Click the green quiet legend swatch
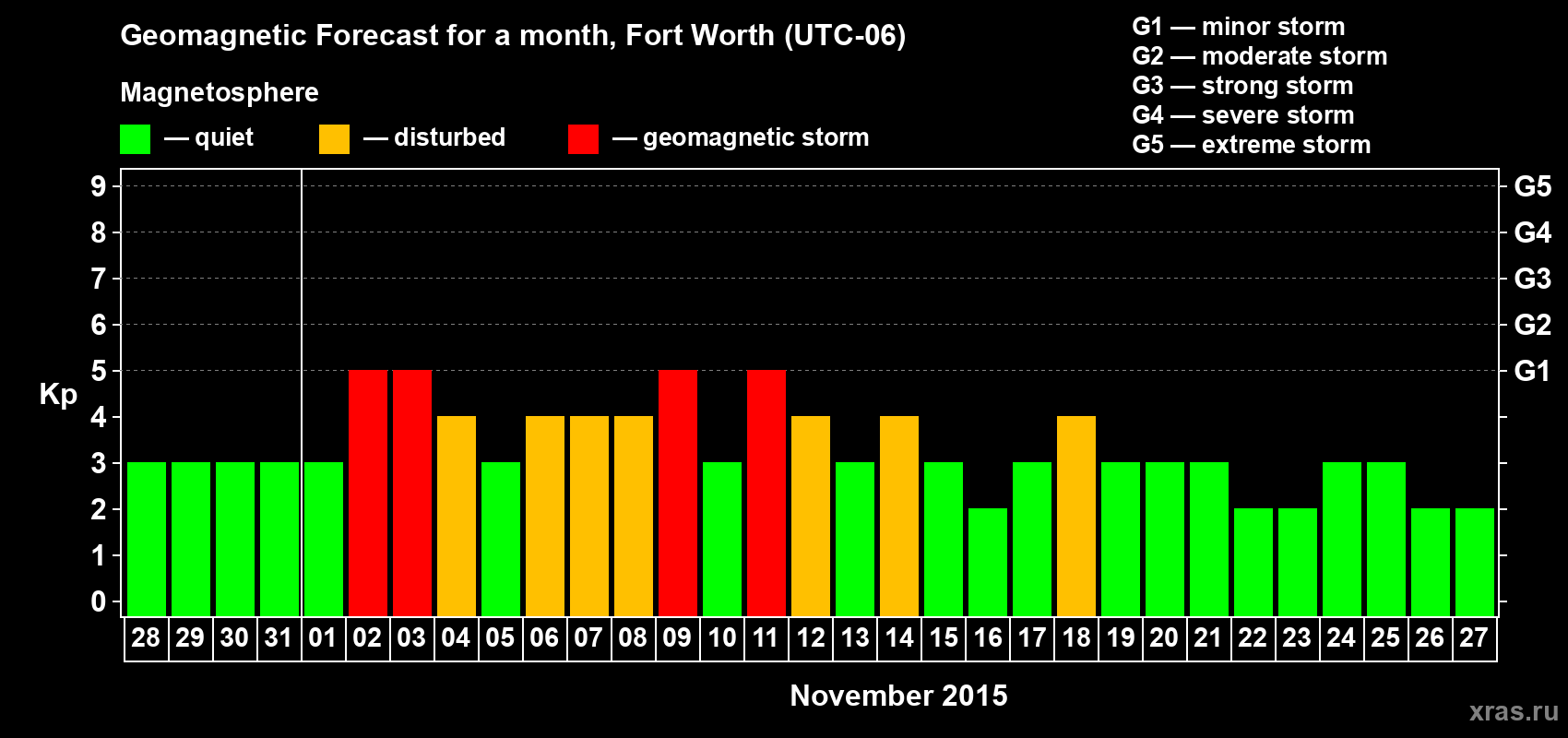Image resolution: width=1568 pixels, height=738 pixels. [135, 139]
